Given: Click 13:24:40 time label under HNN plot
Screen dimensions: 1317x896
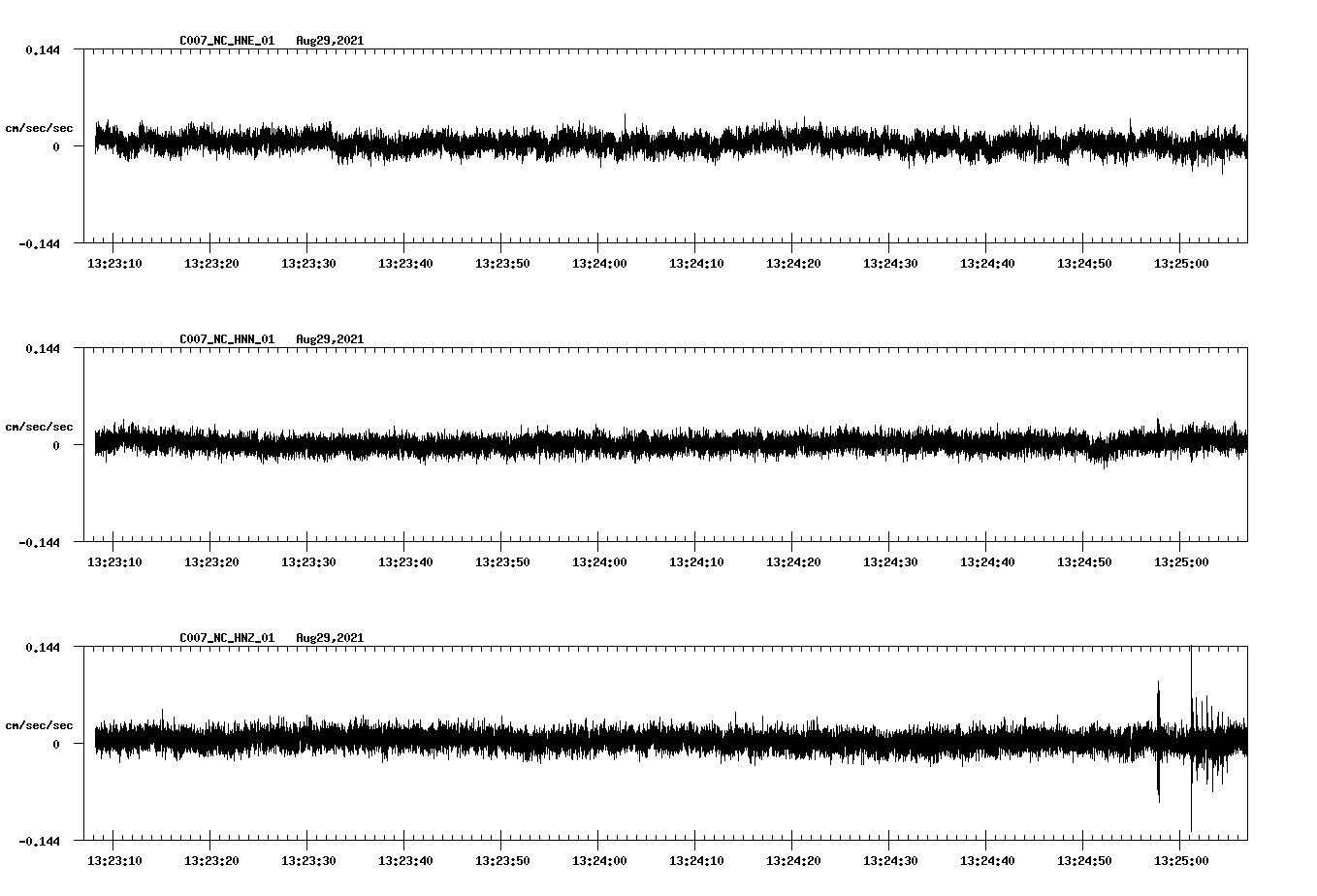Looking at the screenshot, I should click(x=987, y=561).
